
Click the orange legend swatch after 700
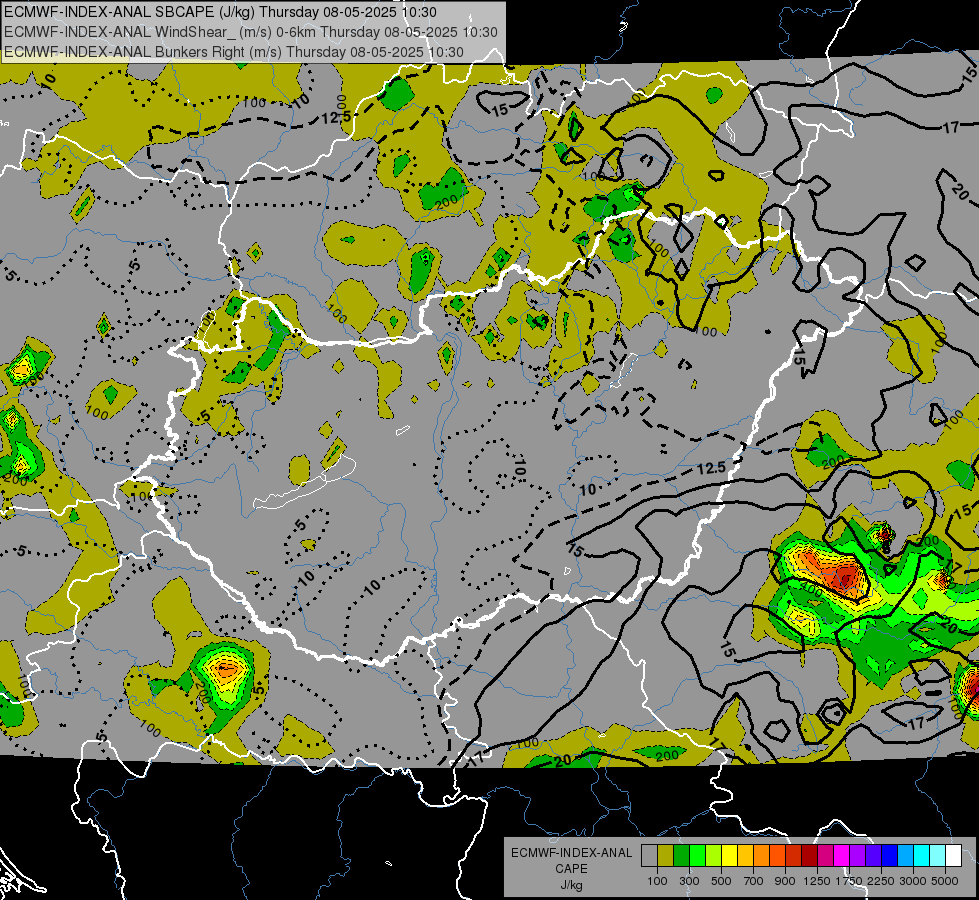761,856
